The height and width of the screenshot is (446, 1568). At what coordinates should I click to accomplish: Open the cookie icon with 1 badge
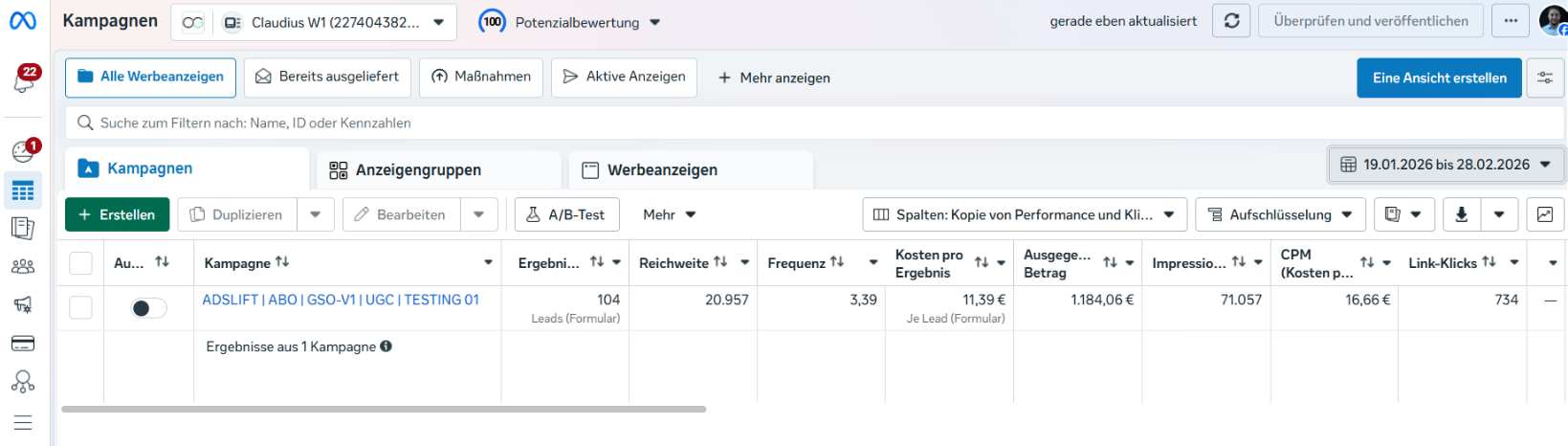[24, 150]
